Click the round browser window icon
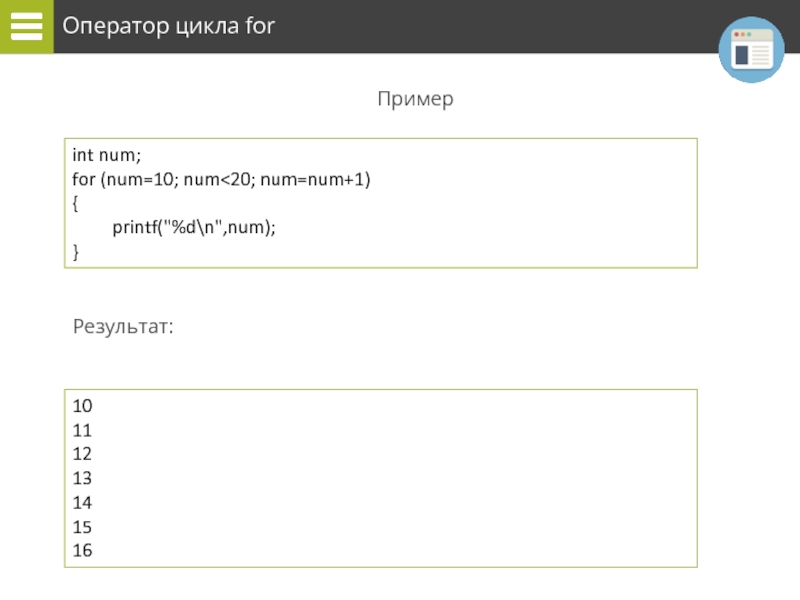The width and height of the screenshot is (800, 600). coord(751,50)
